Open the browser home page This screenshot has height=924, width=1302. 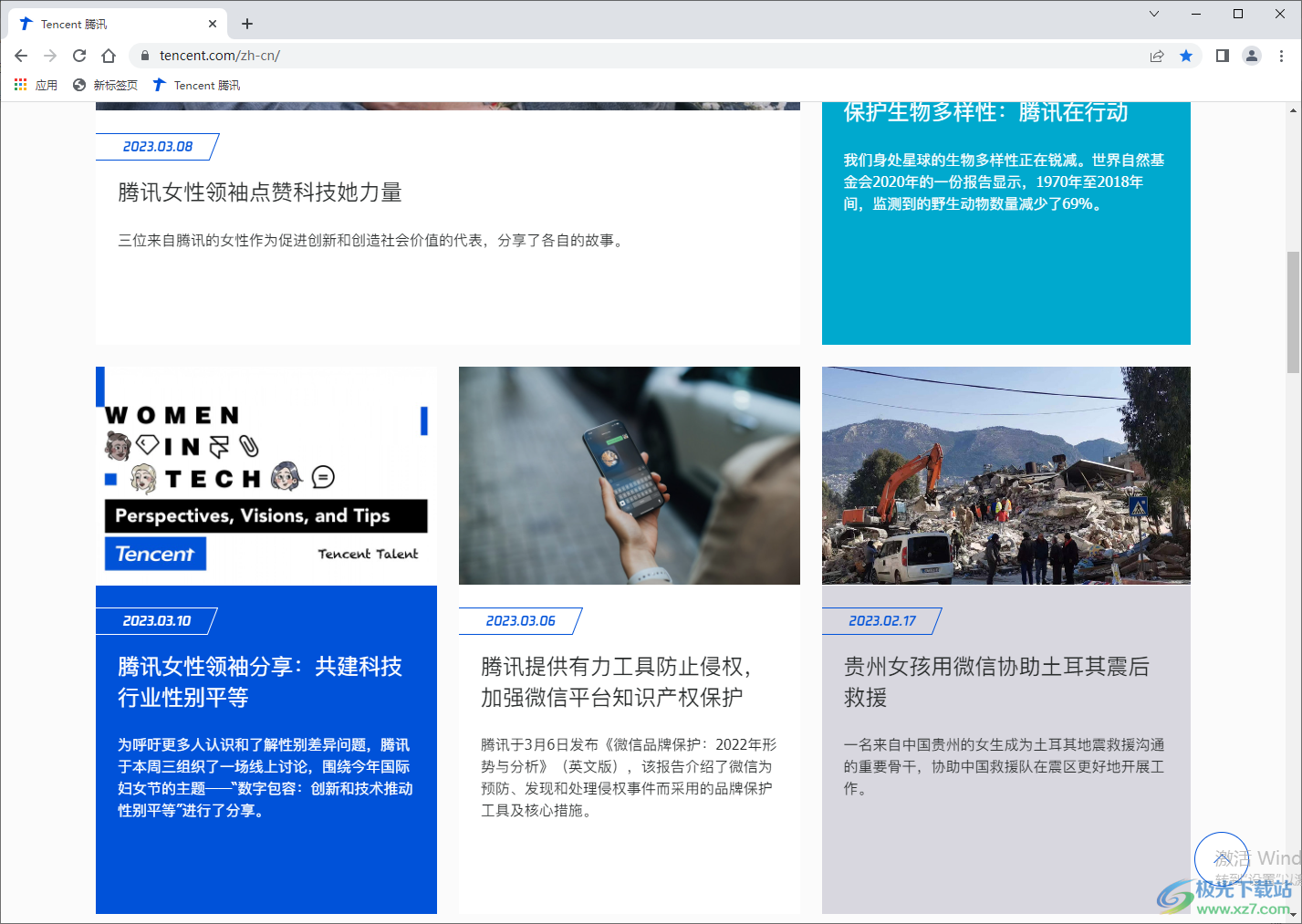tap(109, 56)
